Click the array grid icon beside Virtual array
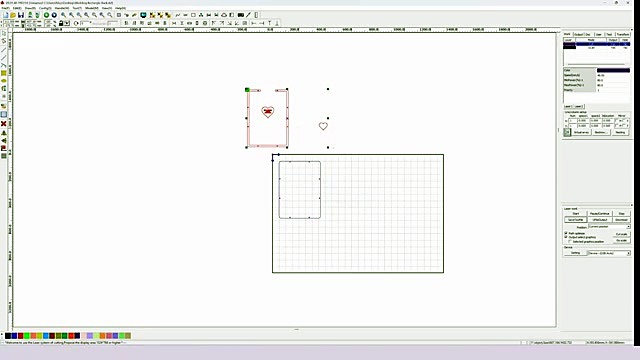 point(567,132)
